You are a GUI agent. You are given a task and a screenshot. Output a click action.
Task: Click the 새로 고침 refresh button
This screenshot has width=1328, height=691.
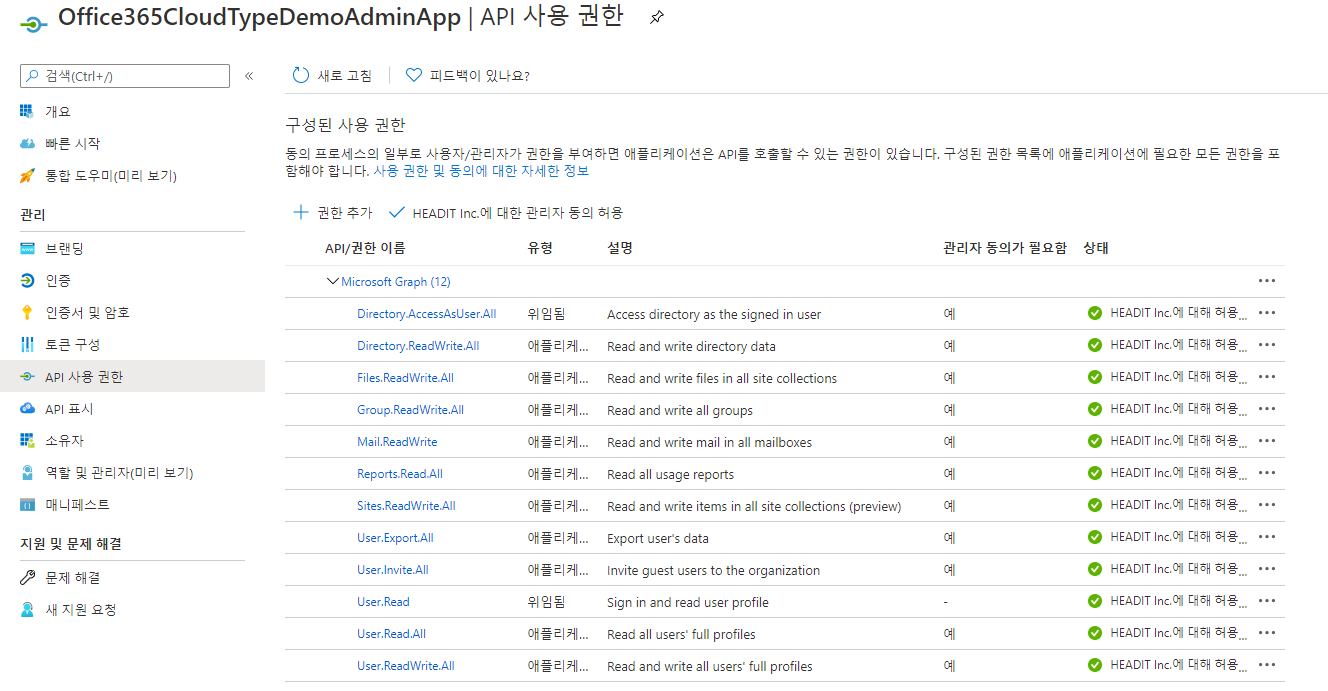click(x=332, y=75)
